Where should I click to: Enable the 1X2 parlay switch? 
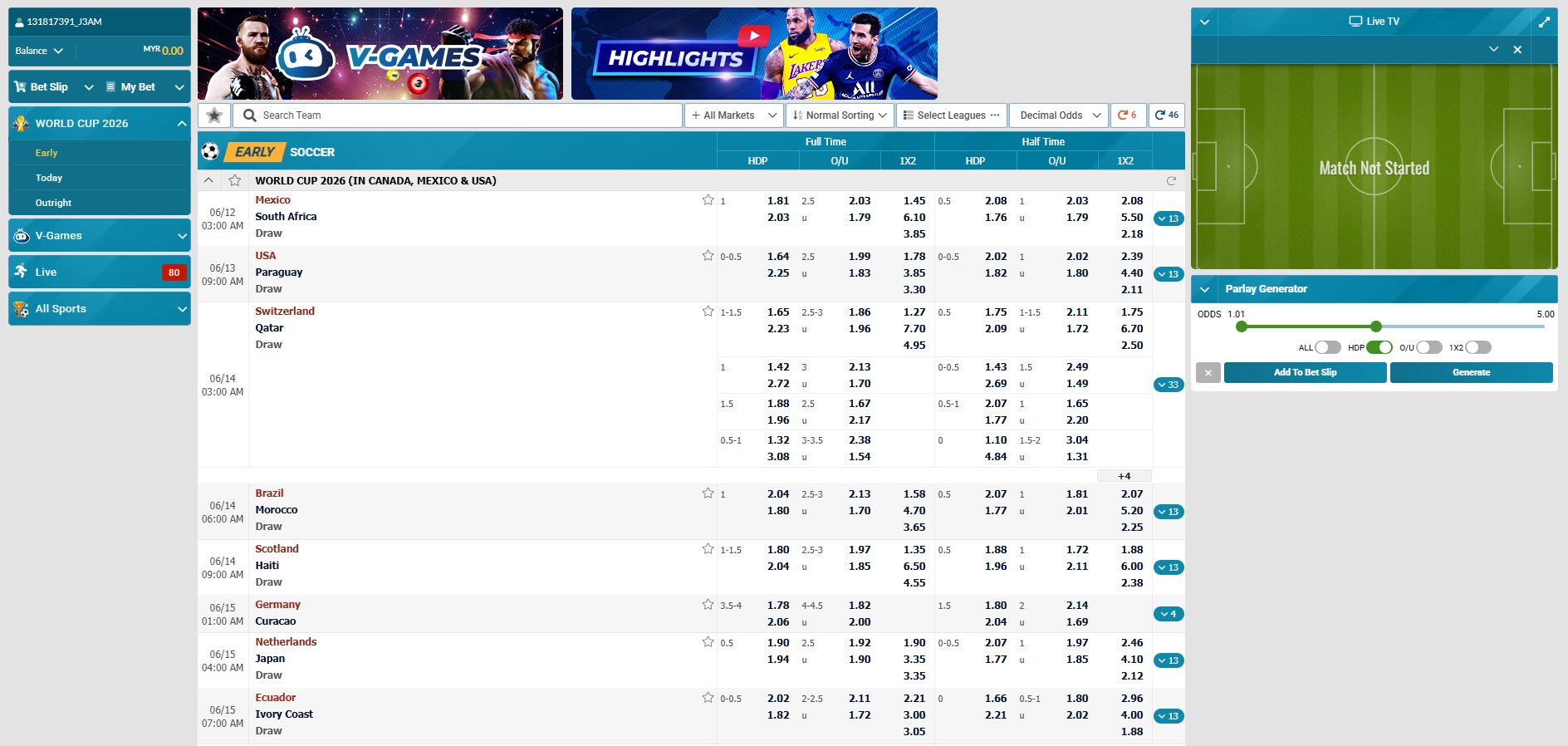[1478, 347]
